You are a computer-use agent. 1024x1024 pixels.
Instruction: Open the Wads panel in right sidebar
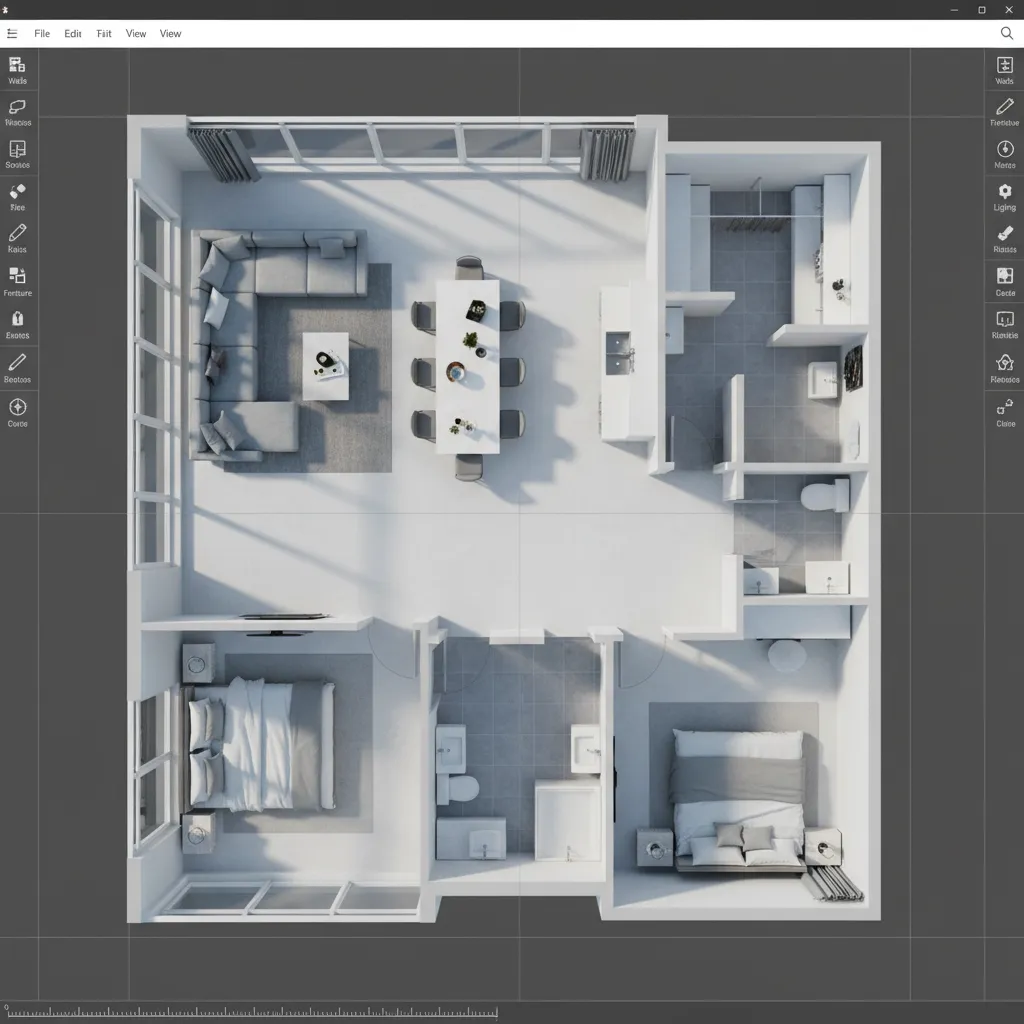(1004, 71)
